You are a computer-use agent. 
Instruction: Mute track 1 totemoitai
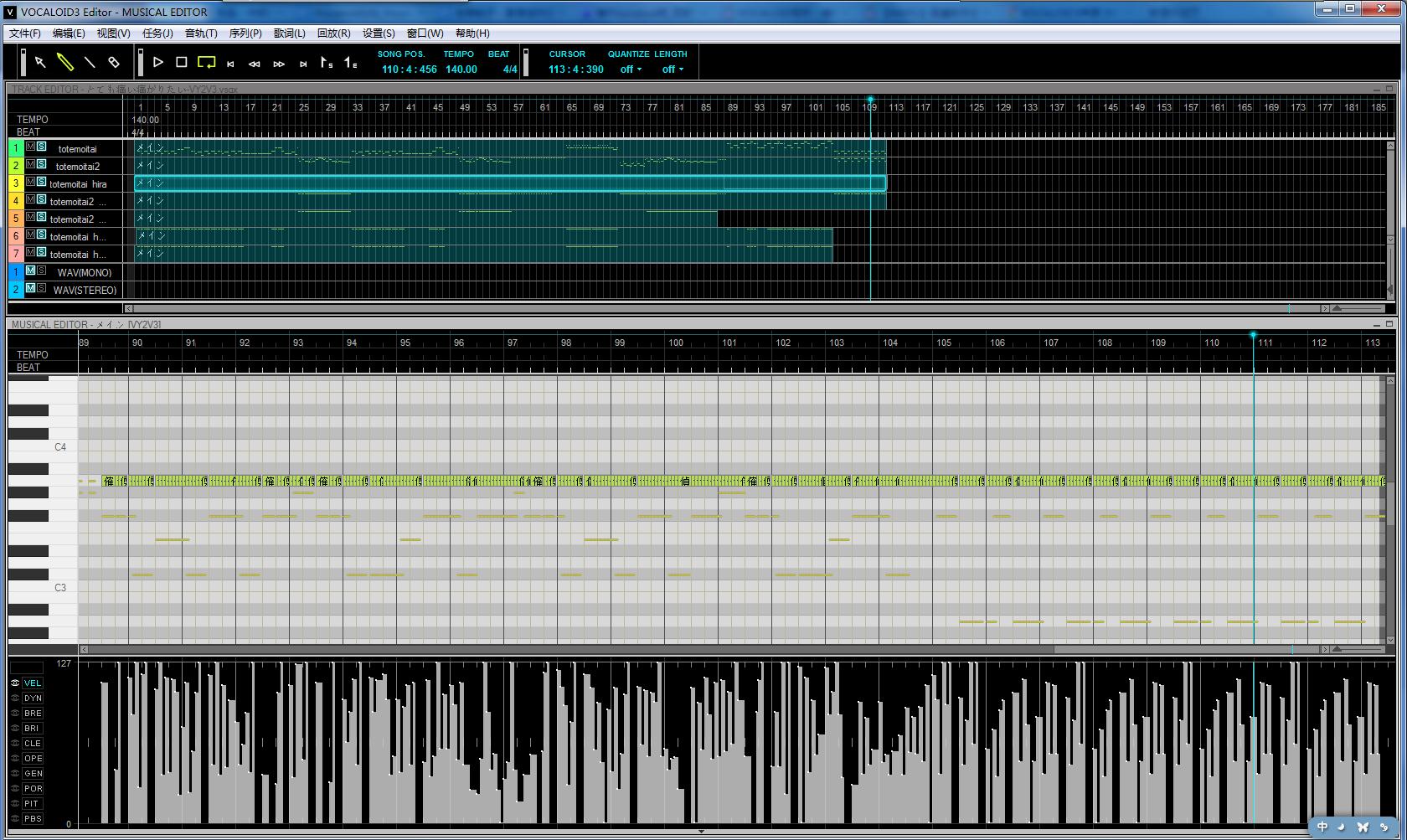click(31, 147)
